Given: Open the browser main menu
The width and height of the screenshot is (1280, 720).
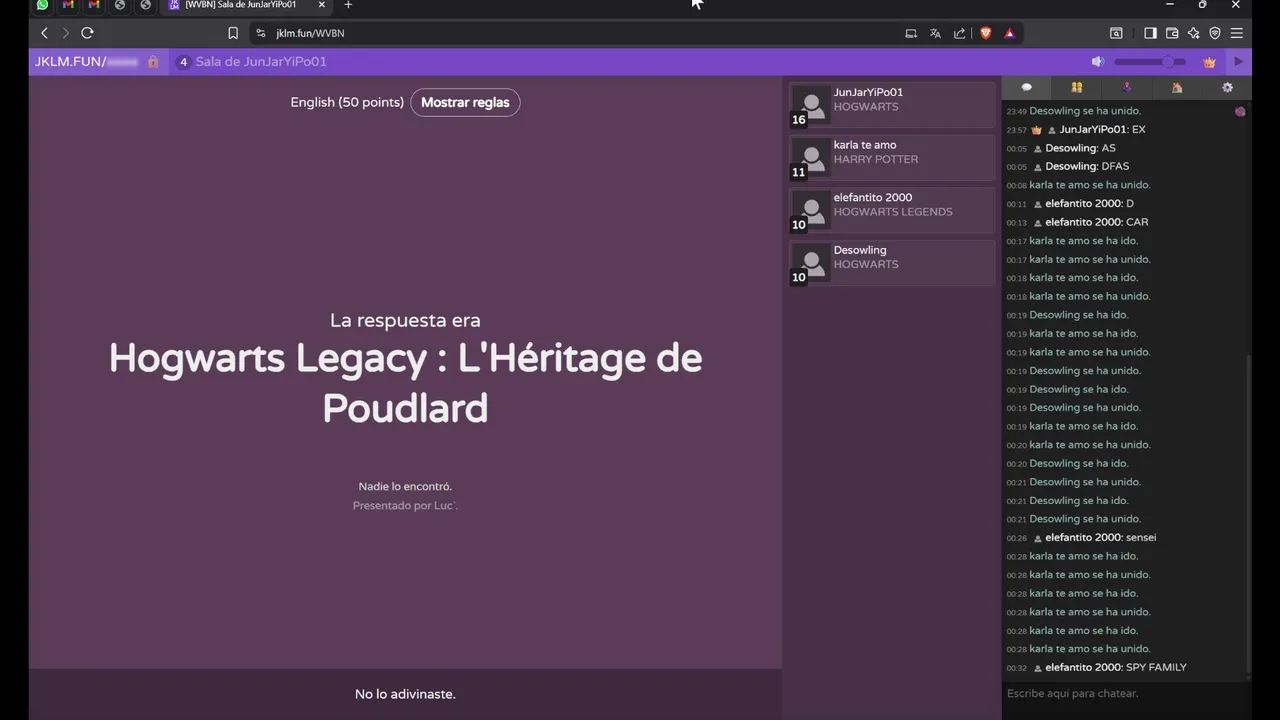Looking at the screenshot, I should point(1237,33).
